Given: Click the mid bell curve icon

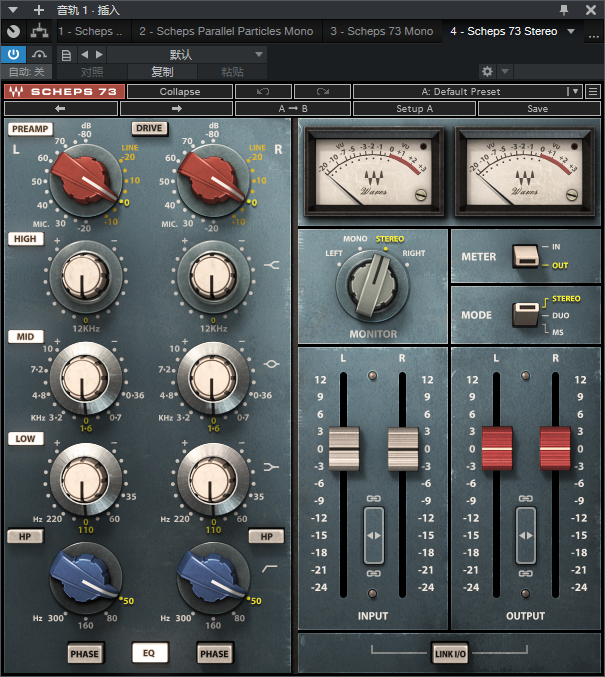Looking at the screenshot, I should [x=272, y=364].
